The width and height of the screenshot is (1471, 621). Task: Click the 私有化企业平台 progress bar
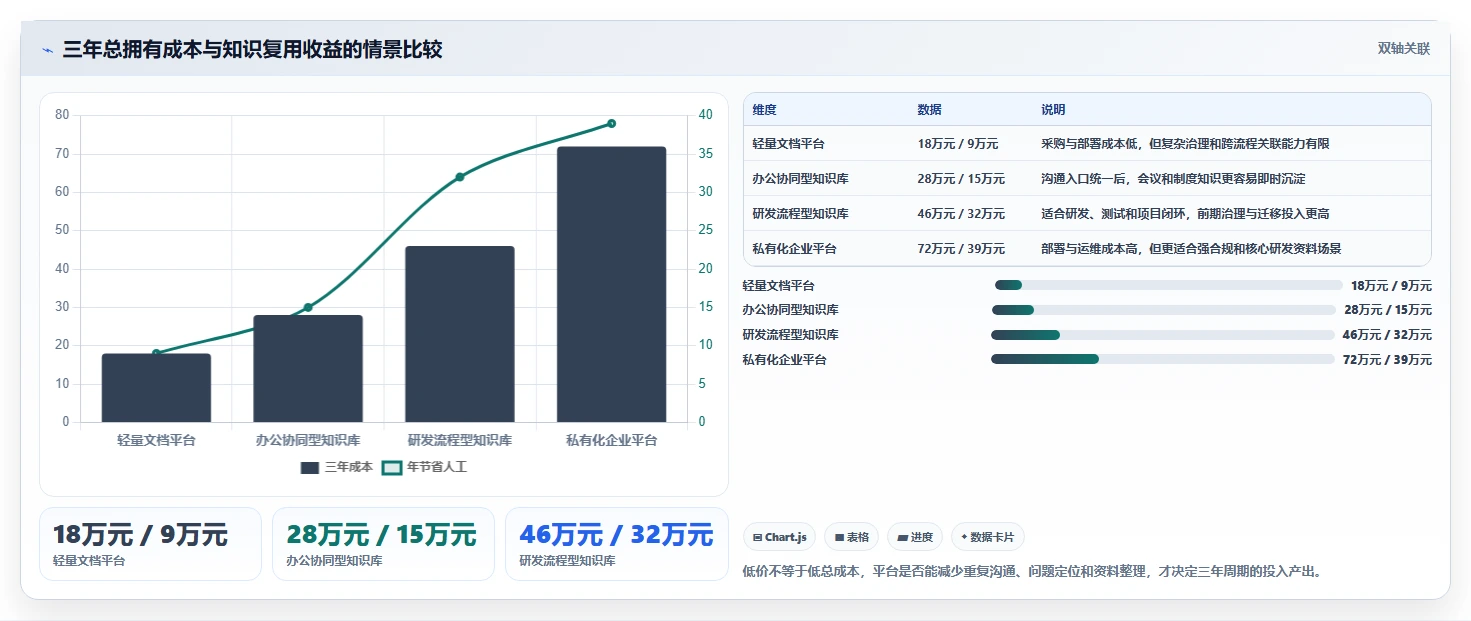click(1162, 359)
